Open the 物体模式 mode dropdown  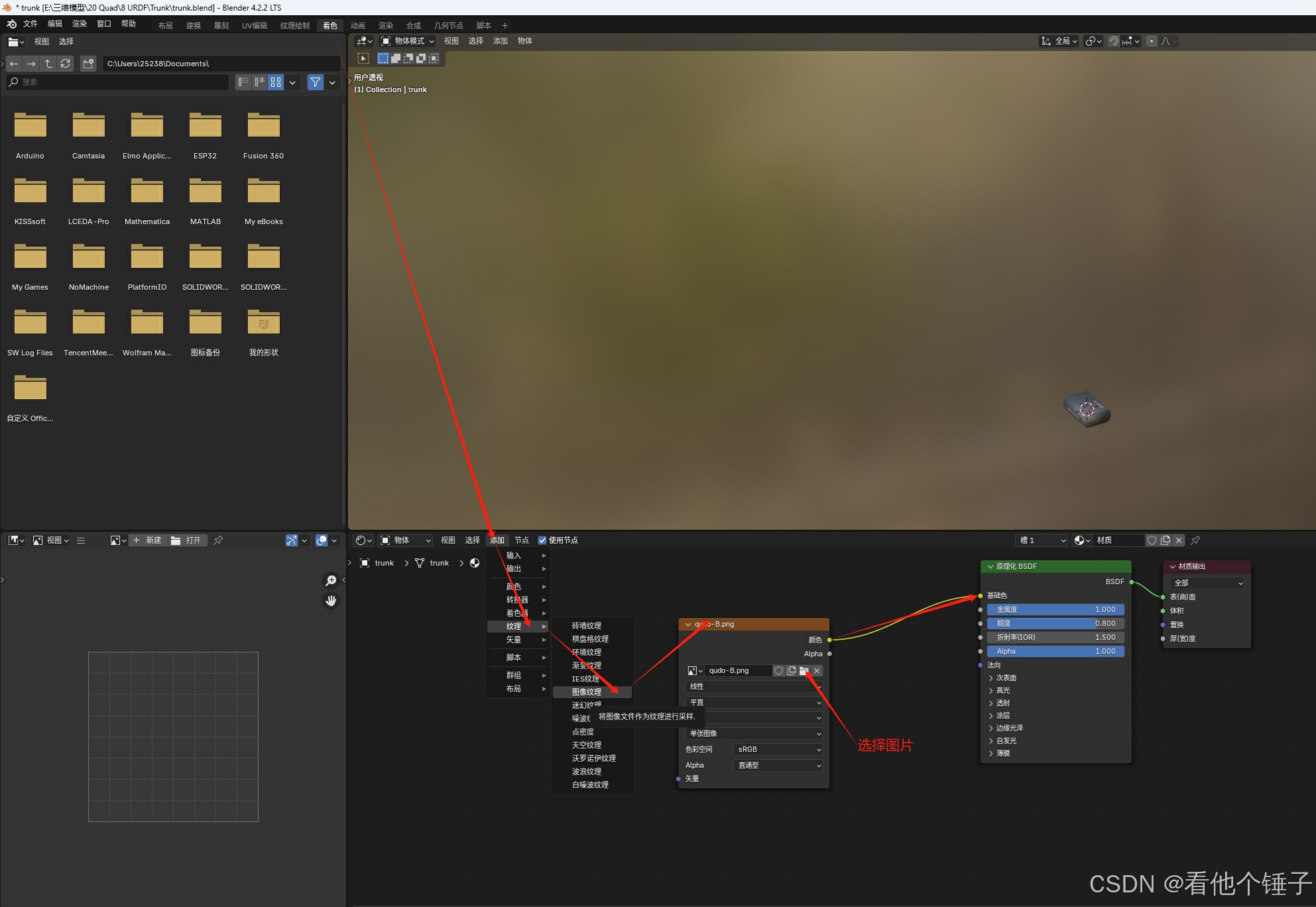tap(408, 41)
